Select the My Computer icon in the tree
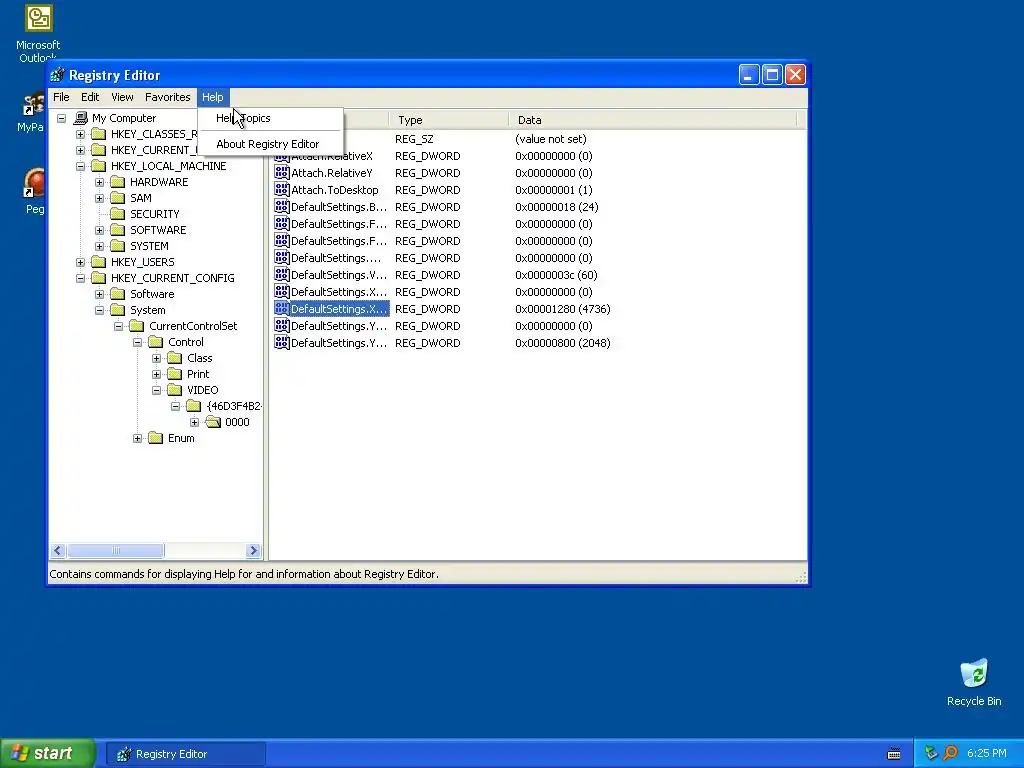The width and height of the screenshot is (1024, 768). [80, 118]
